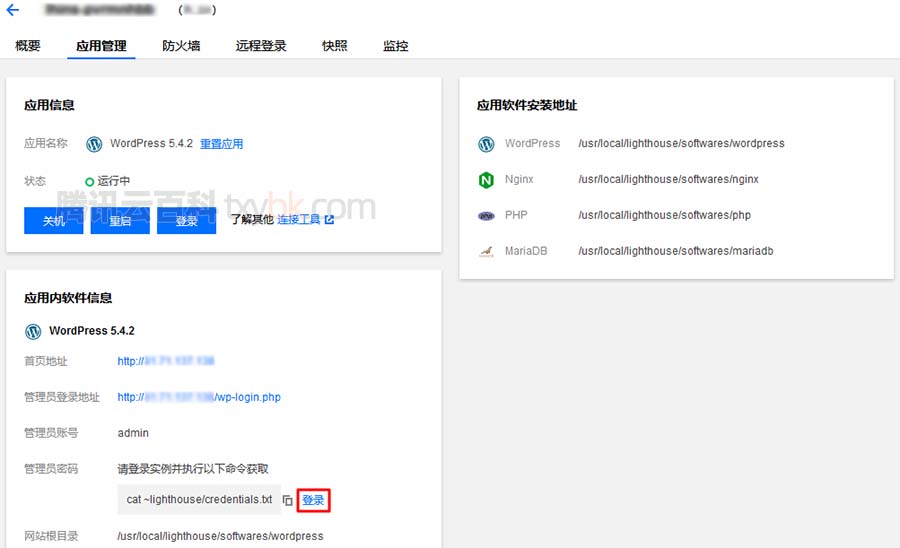Image resolution: width=900 pixels, height=548 pixels.
Task: Click the MariaDB seal icon
Action: click(486, 251)
